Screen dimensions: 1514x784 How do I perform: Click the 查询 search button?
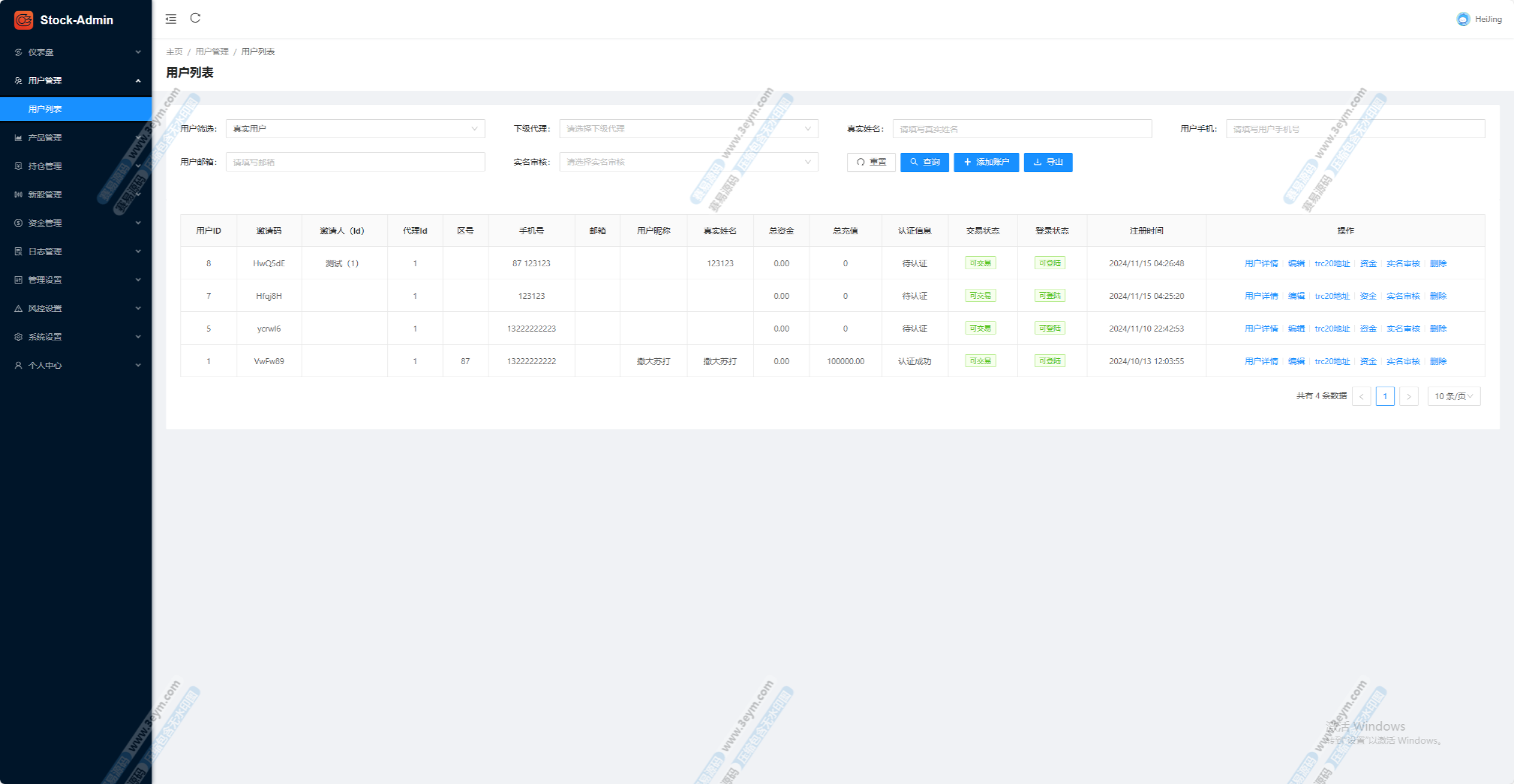click(x=924, y=162)
